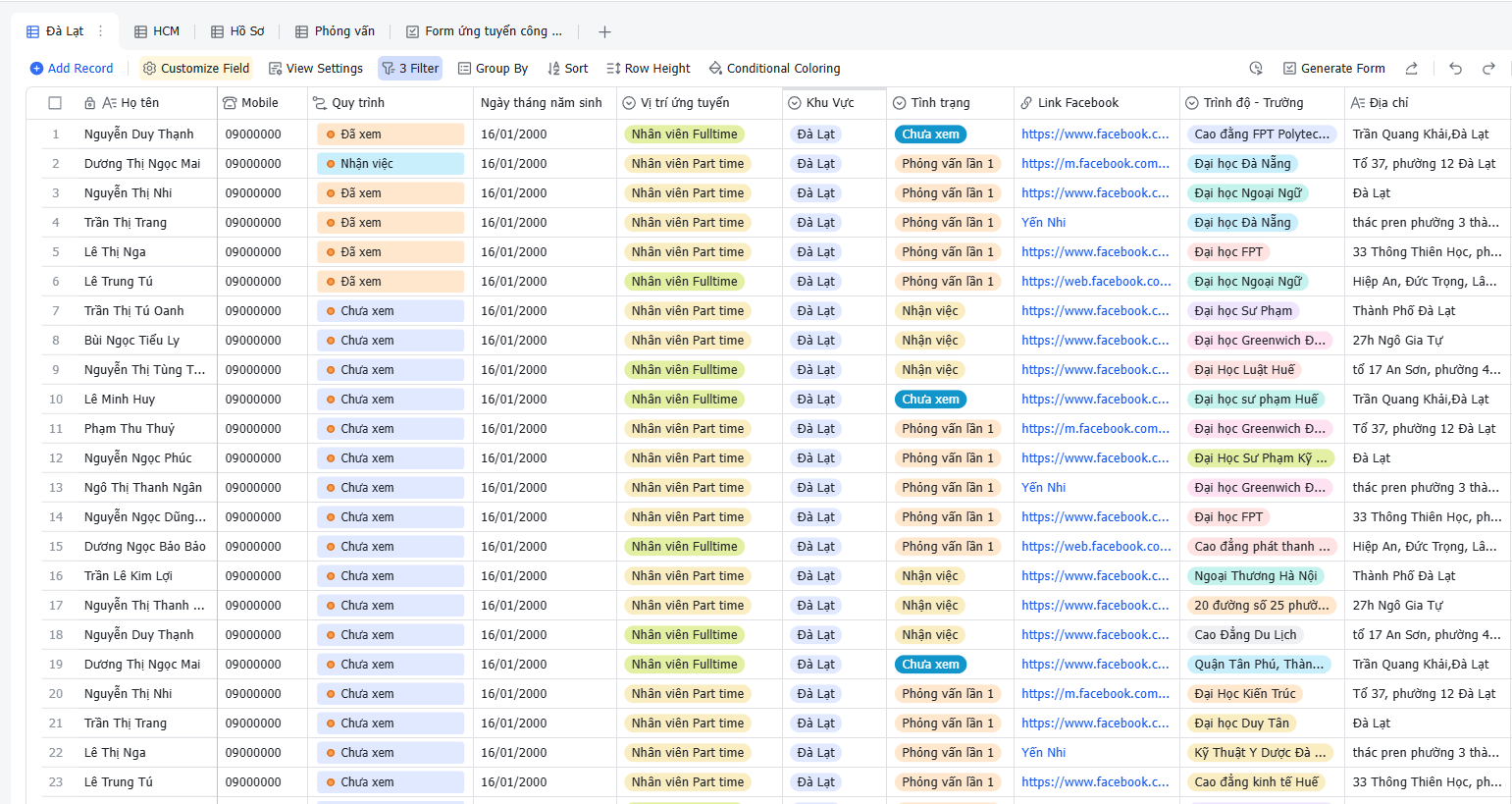
Task: Select name cell Lê Minh Huy
Action: tap(120, 400)
